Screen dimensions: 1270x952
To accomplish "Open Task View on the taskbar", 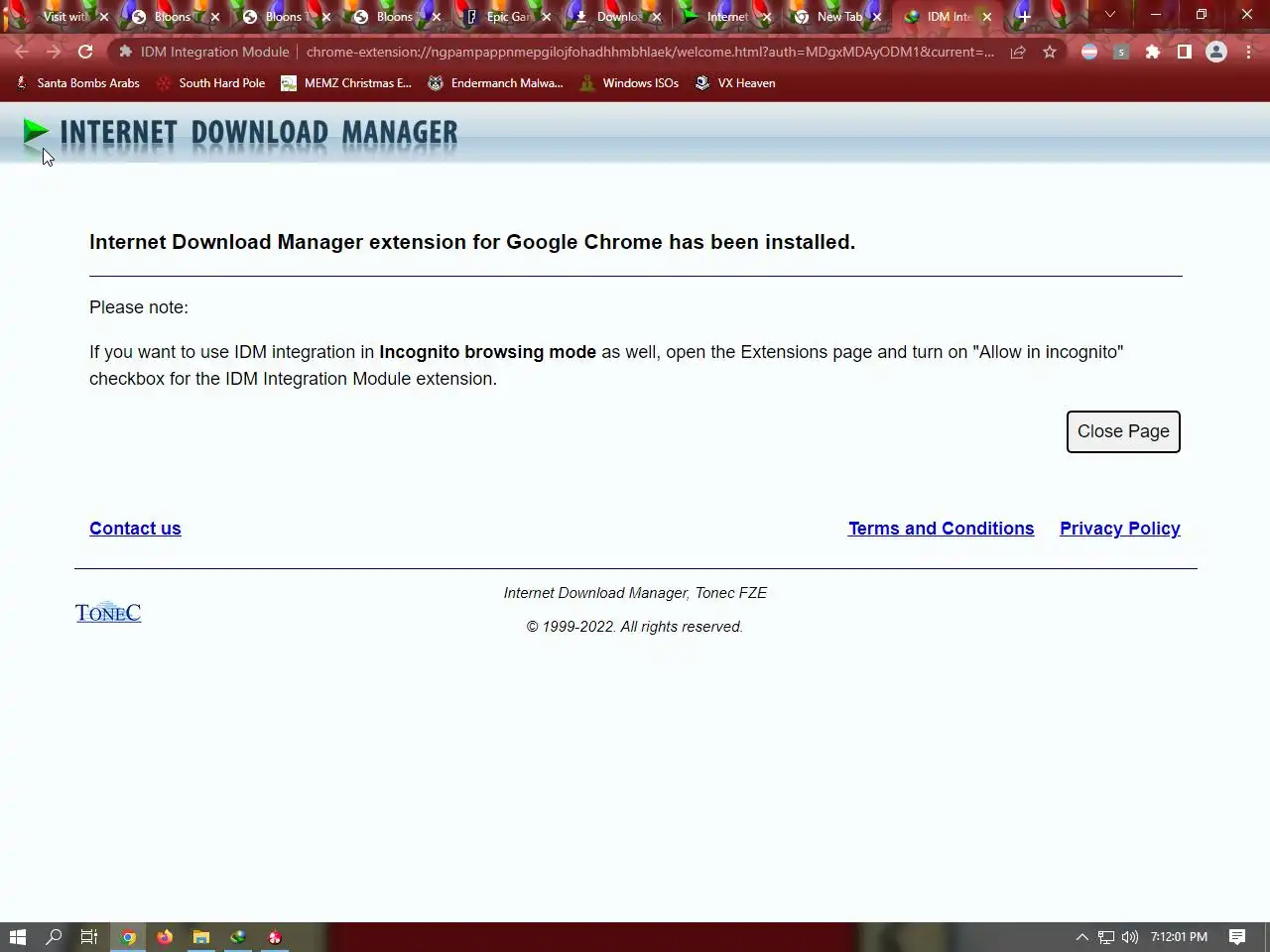I will tap(88, 937).
